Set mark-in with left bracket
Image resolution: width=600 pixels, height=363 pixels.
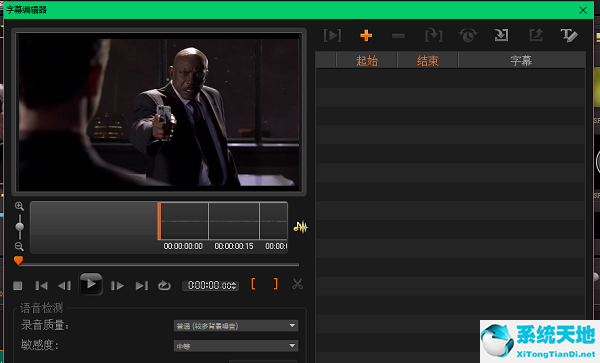253,284
